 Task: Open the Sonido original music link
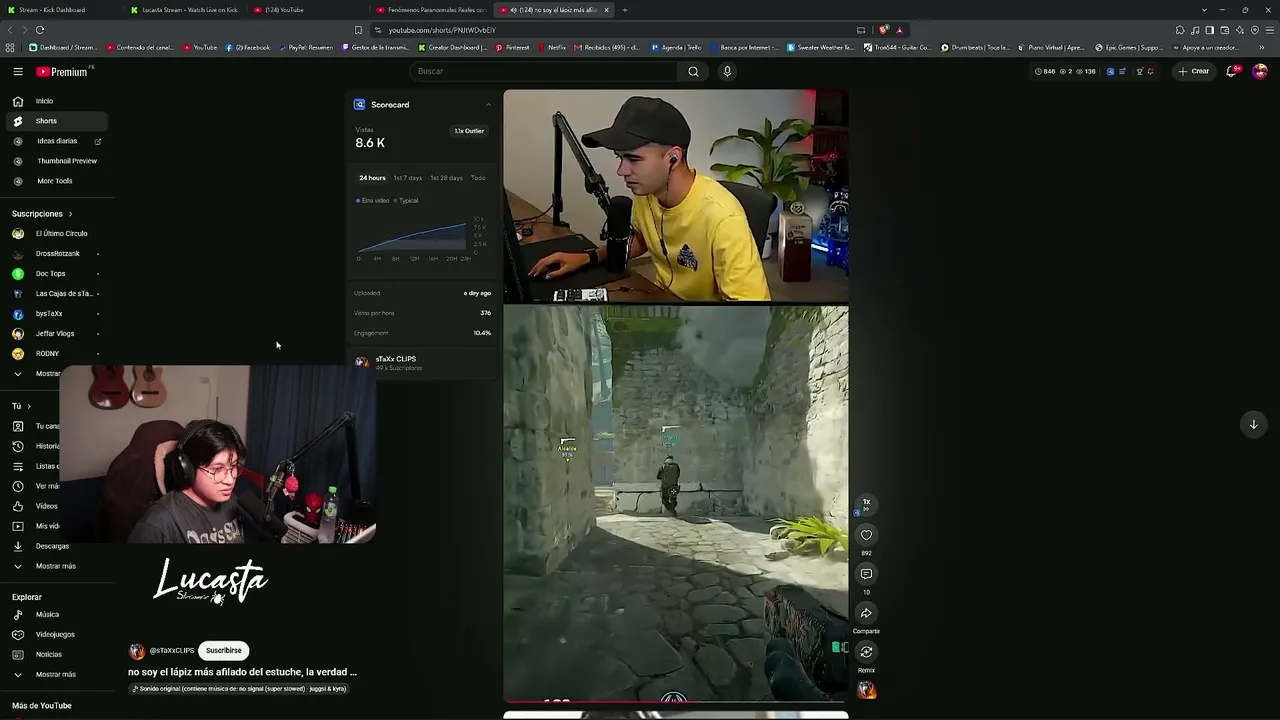click(239, 689)
